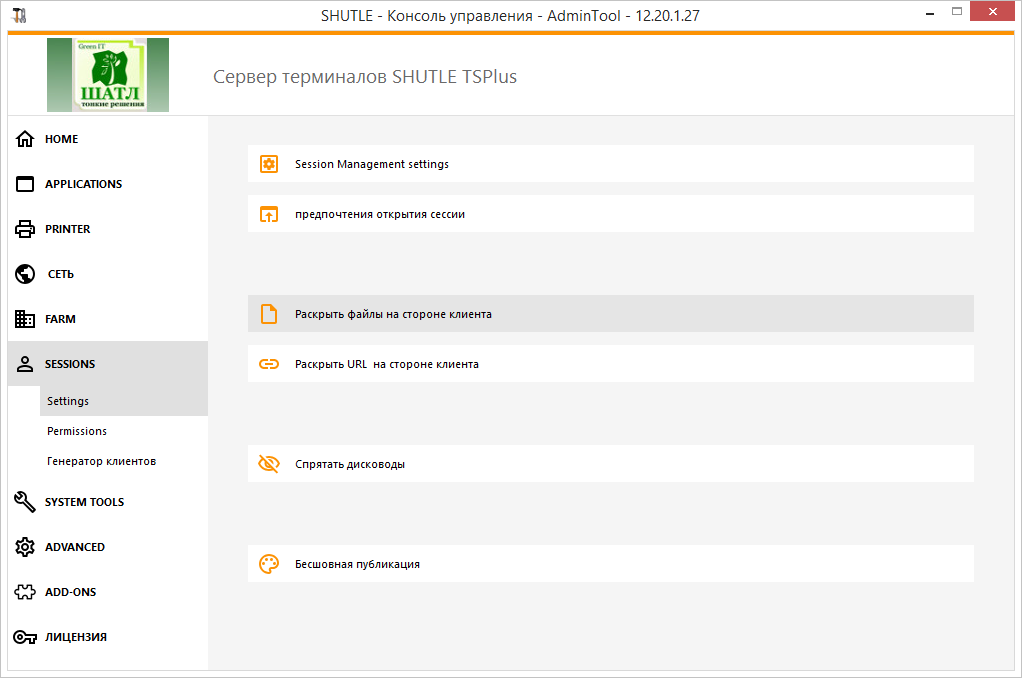Collapse the SESSIONS section in the sidebar
The width and height of the screenshot is (1022, 678).
click(70, 364)
